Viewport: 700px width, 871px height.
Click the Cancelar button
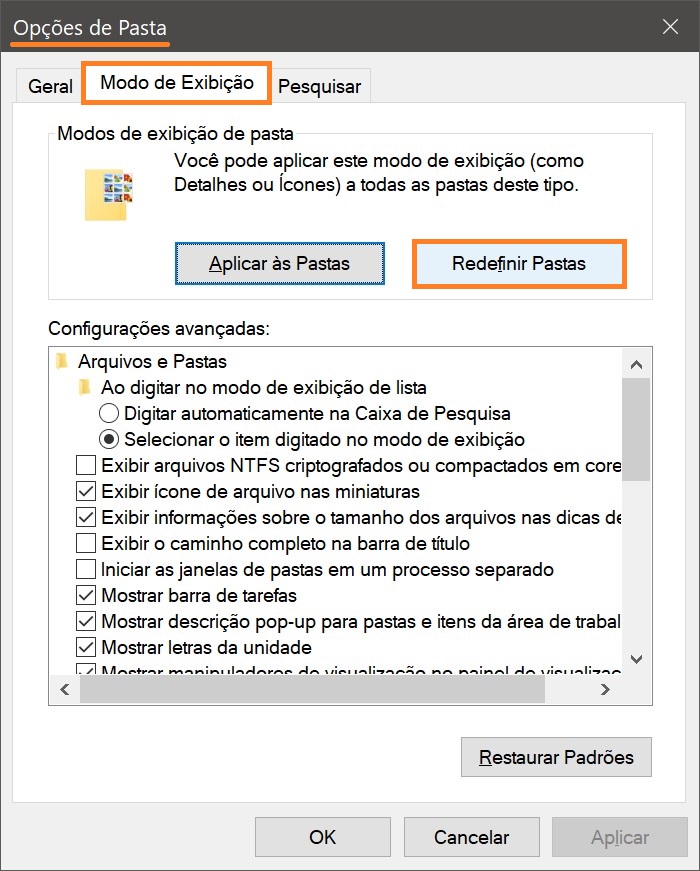472,837
